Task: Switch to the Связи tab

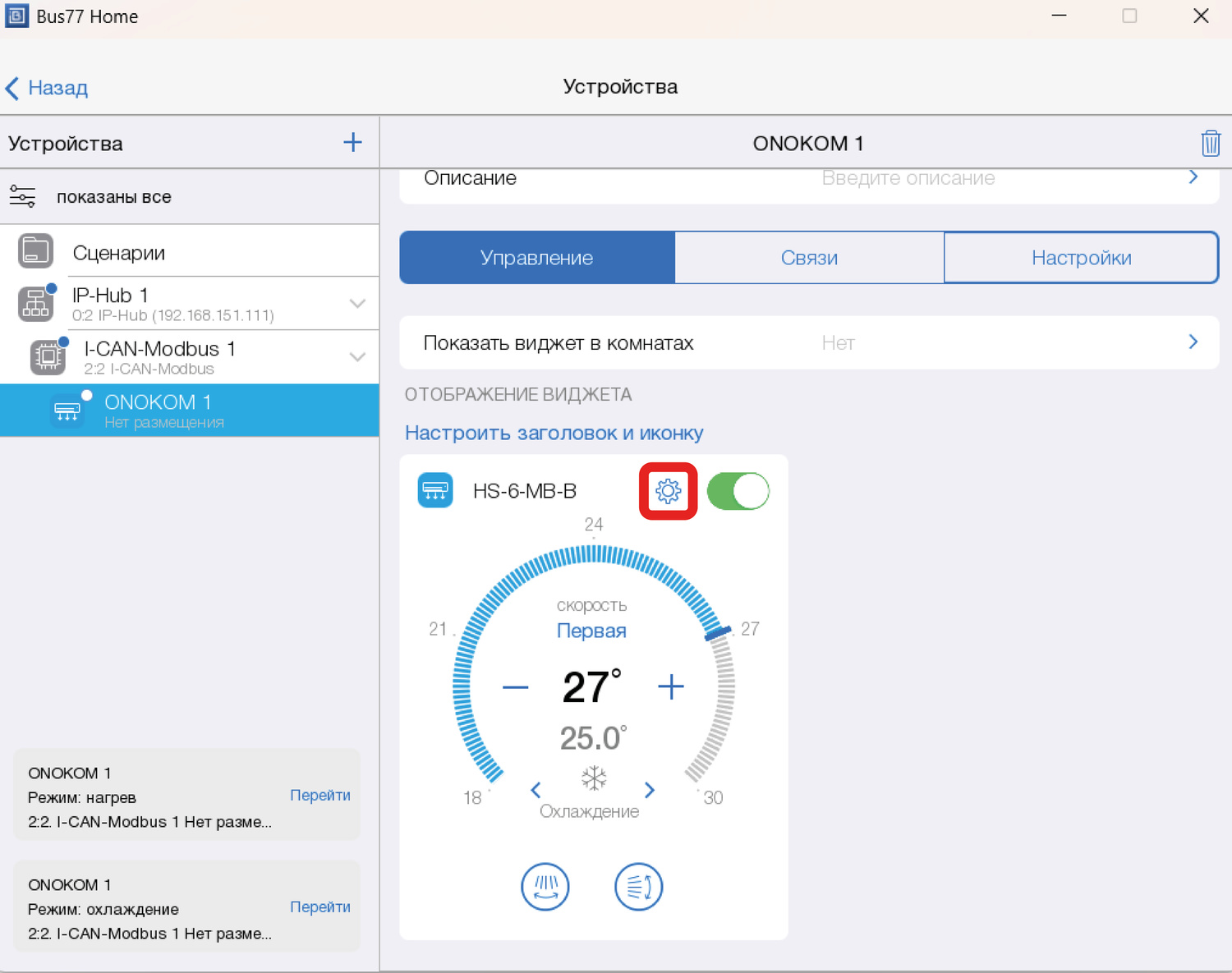Action: (x=809, y=258)
